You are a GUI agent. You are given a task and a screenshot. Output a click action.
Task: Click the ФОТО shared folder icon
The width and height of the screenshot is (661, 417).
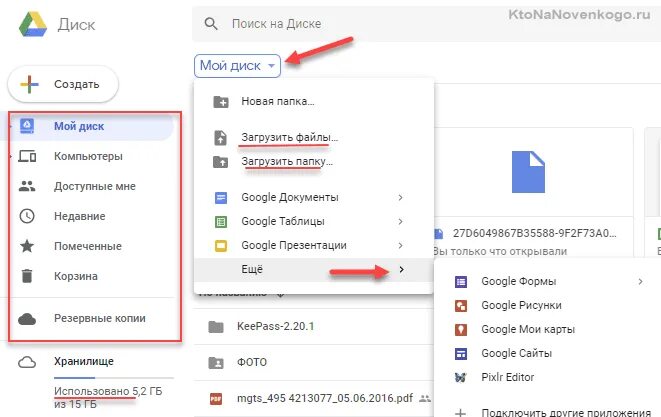click(216, 363)
